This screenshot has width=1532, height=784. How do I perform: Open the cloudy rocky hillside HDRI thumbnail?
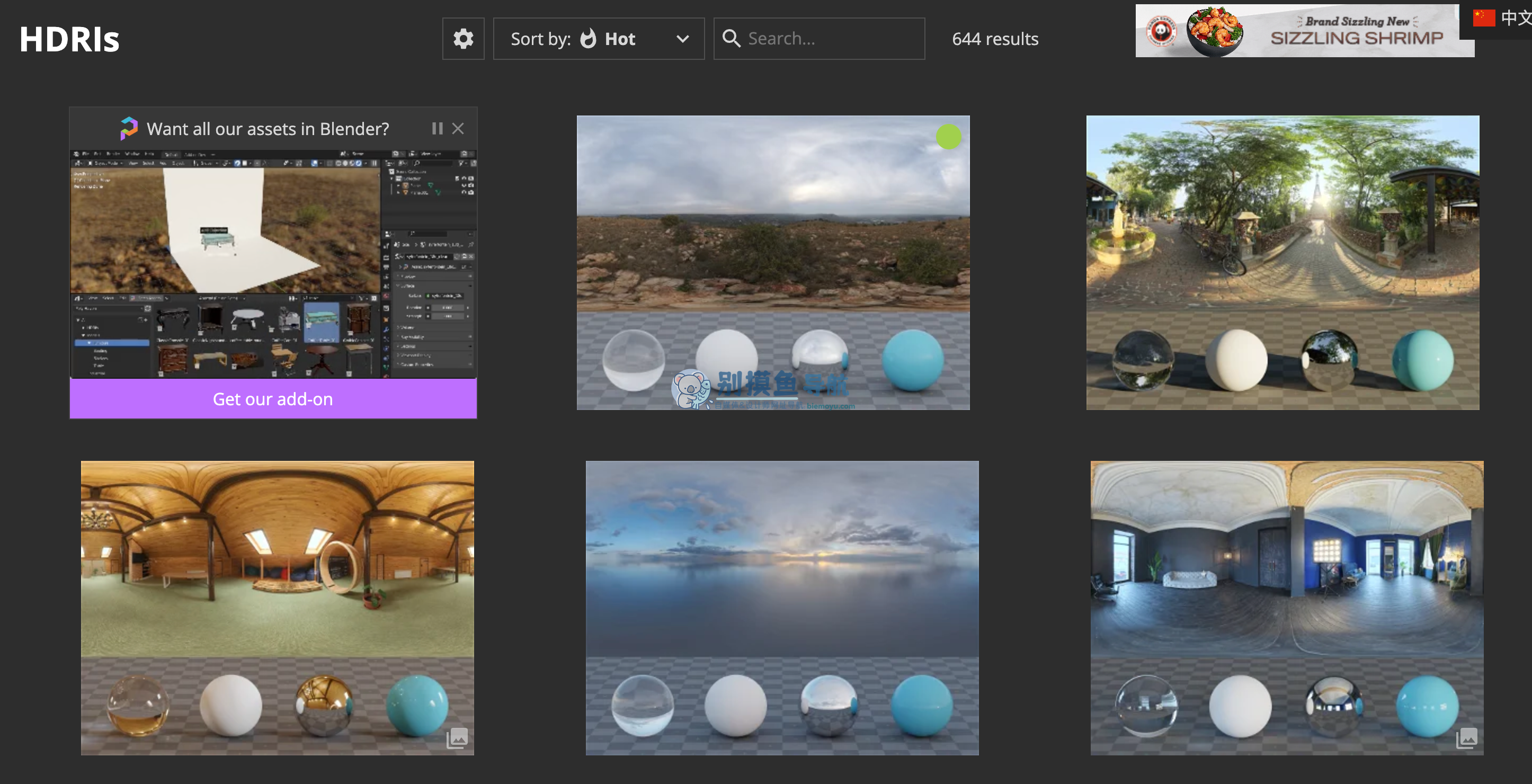[773, 262]
